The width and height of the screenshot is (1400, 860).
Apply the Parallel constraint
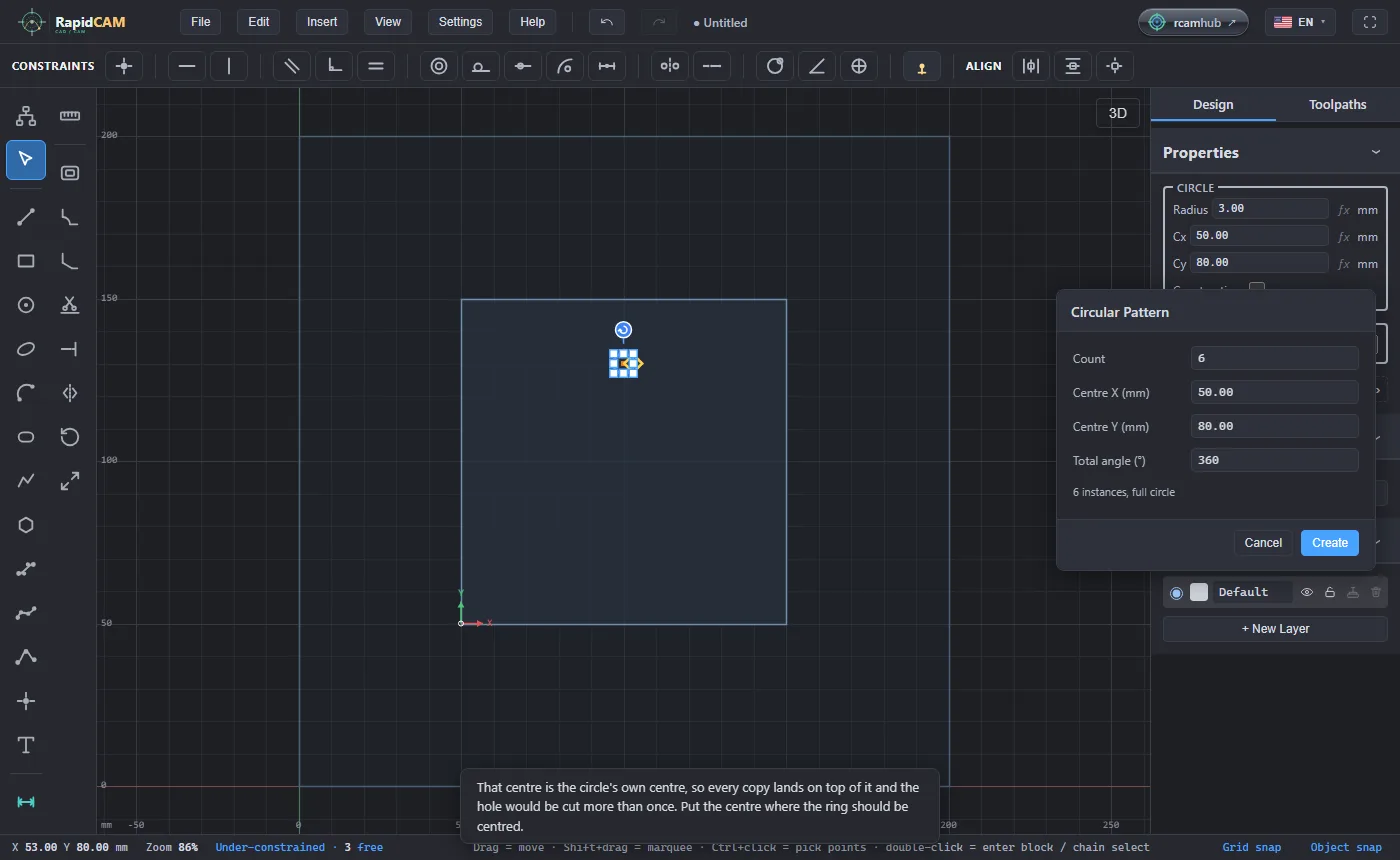pyautogui.click(x=292, y=66)
